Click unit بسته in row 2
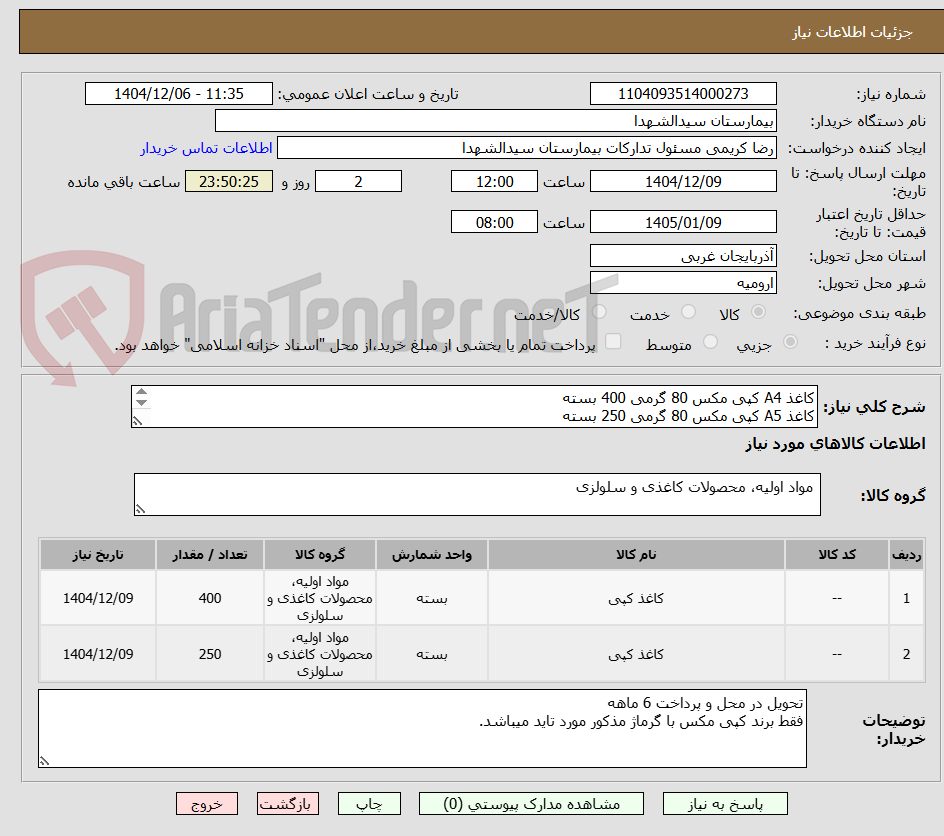The image size is (944, 836). (x=432, y=654)
